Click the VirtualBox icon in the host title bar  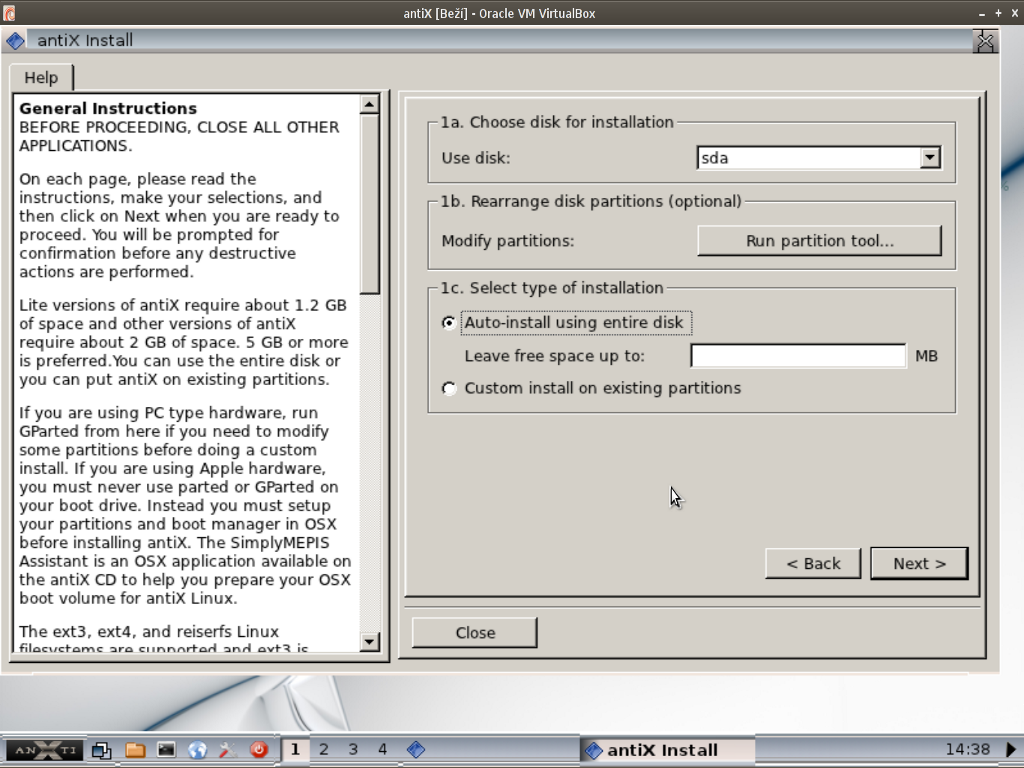point(8,13)
